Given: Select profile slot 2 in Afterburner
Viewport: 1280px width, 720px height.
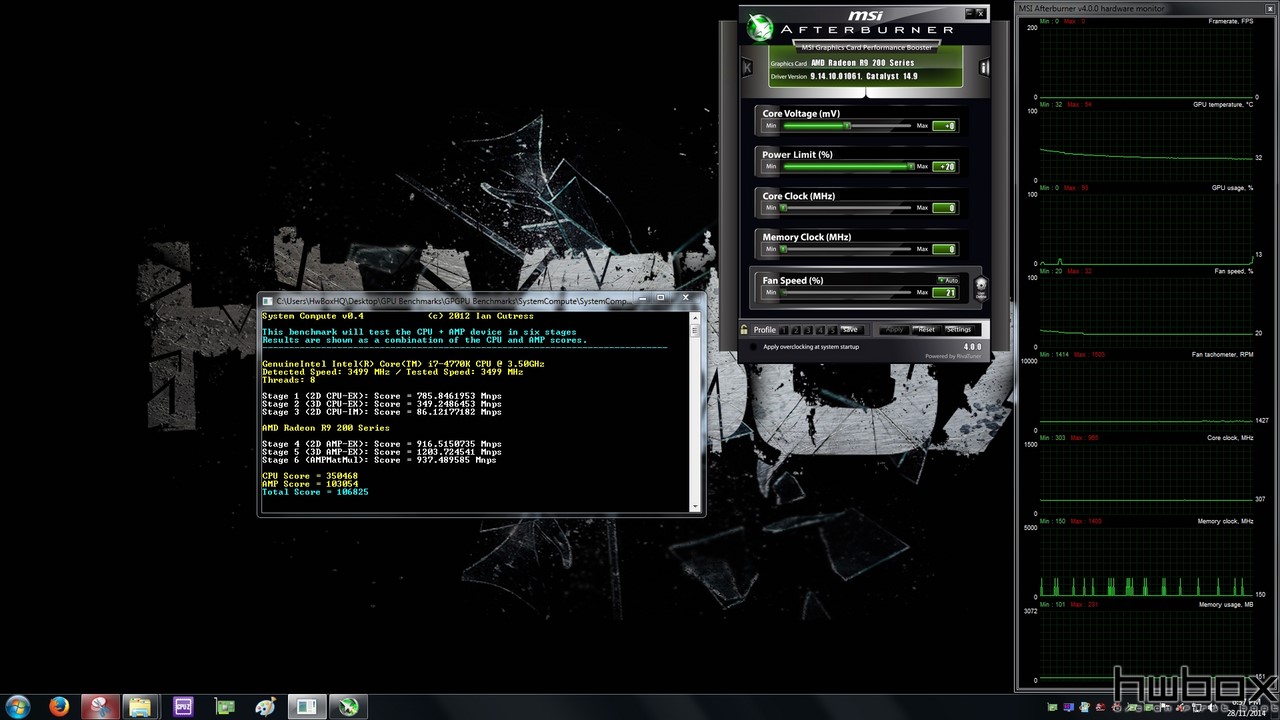Looking at the screenshot, I should [x=796, y=330].
